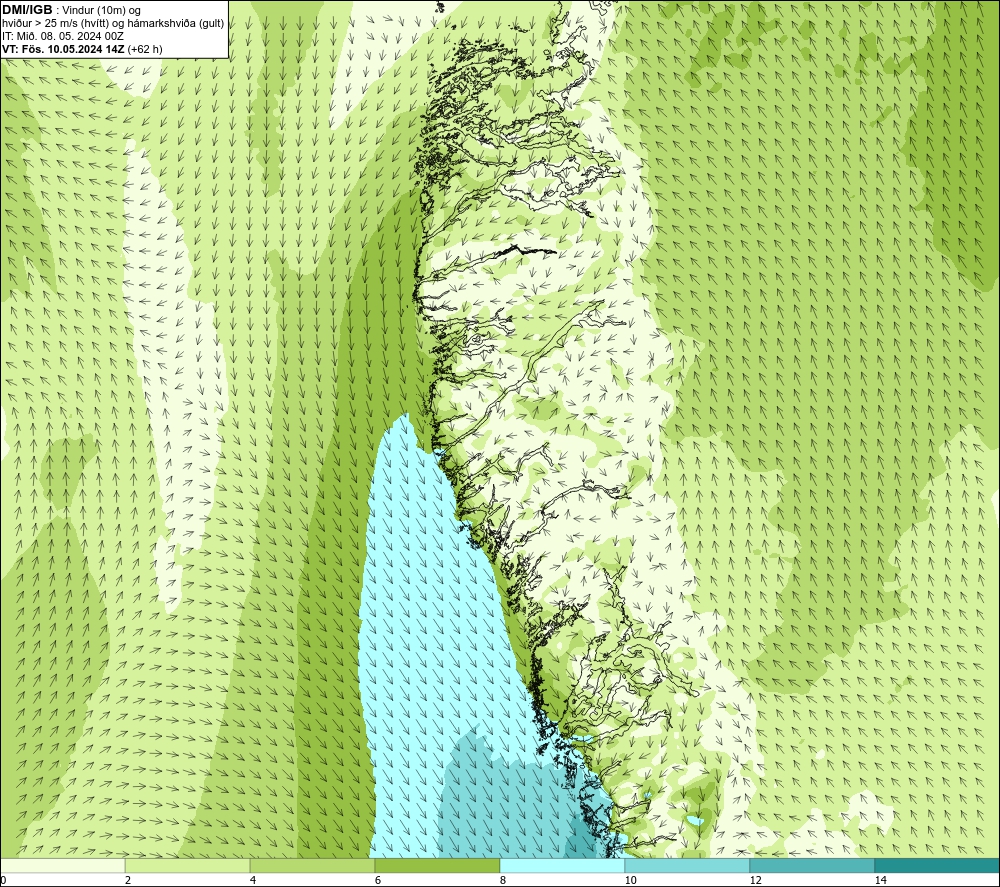Click the valid time 'VT: Fös. 10.05.2024 14Z' text
The height and width of the screenshot is (887, 1000).
click(63, 49)
